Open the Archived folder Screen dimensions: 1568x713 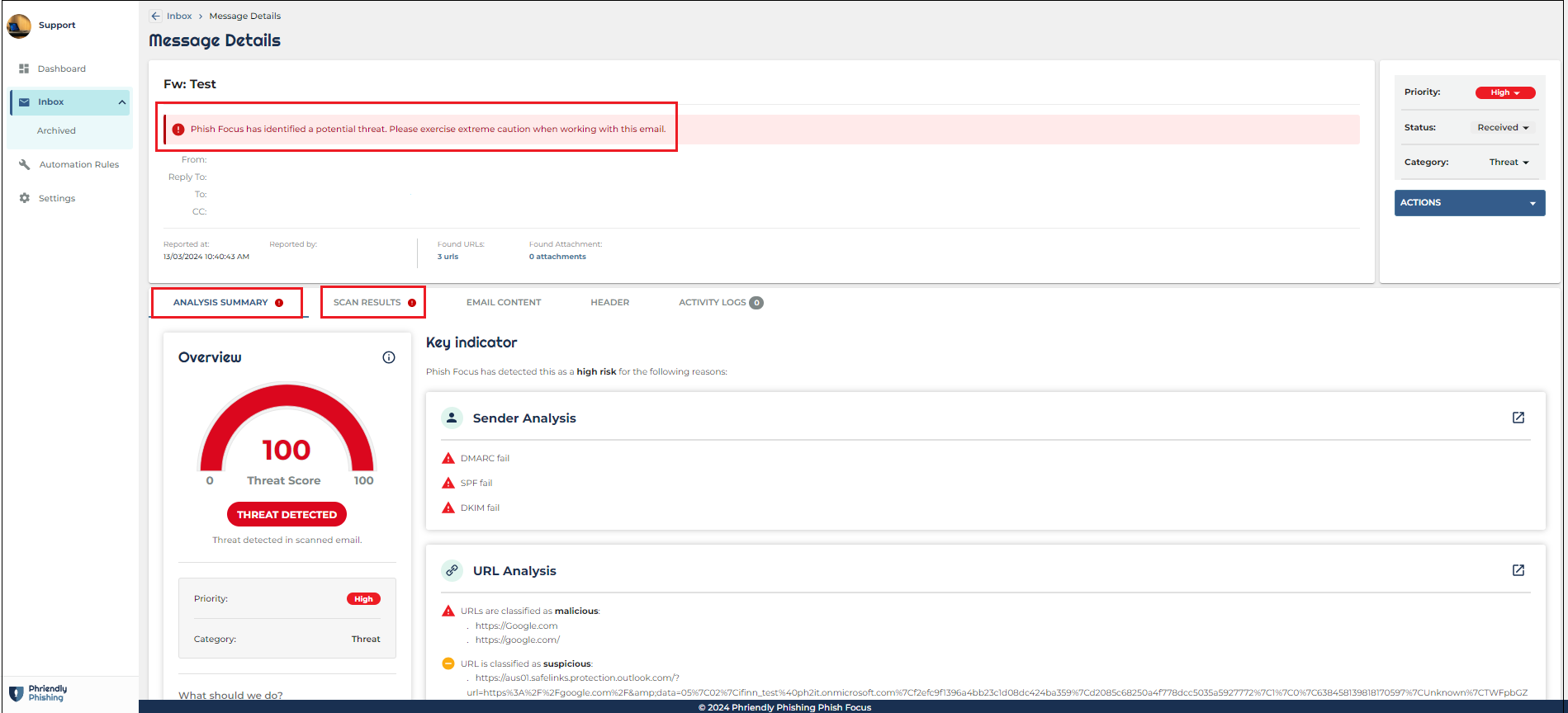56,130
